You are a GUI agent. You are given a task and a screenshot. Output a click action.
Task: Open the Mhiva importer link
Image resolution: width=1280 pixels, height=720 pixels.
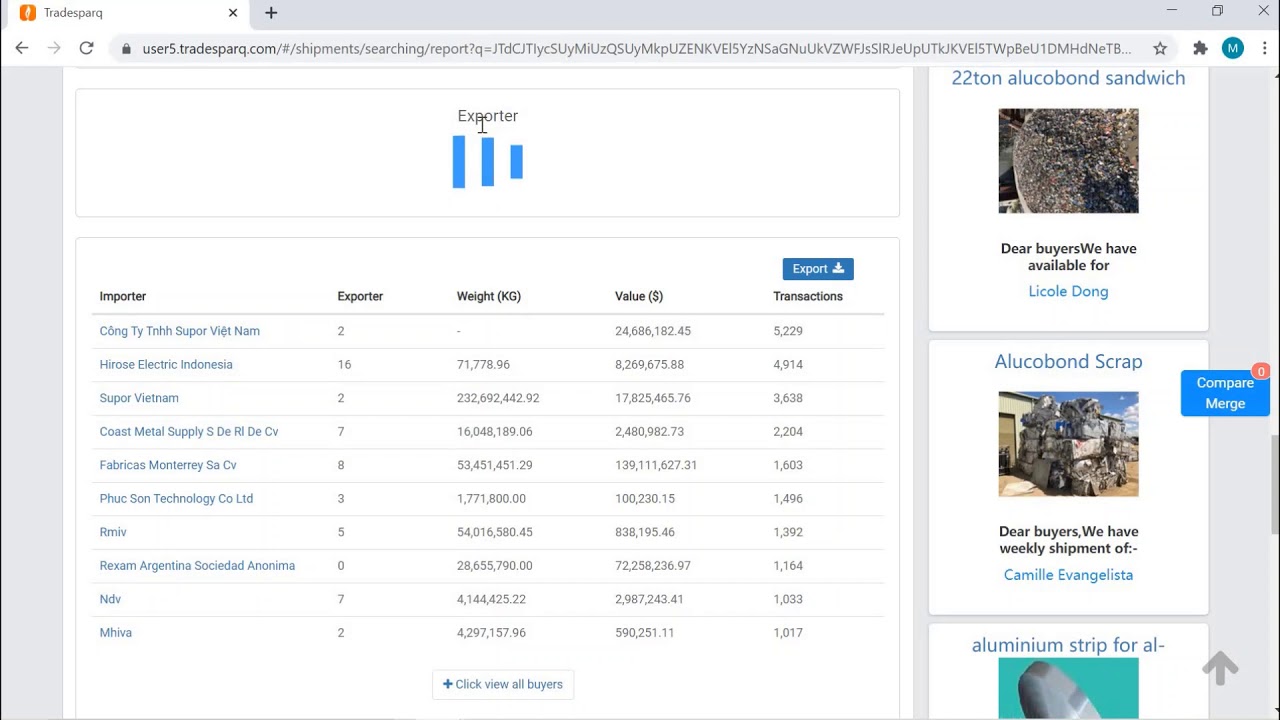pyautogui.click(x=116, y=632)
